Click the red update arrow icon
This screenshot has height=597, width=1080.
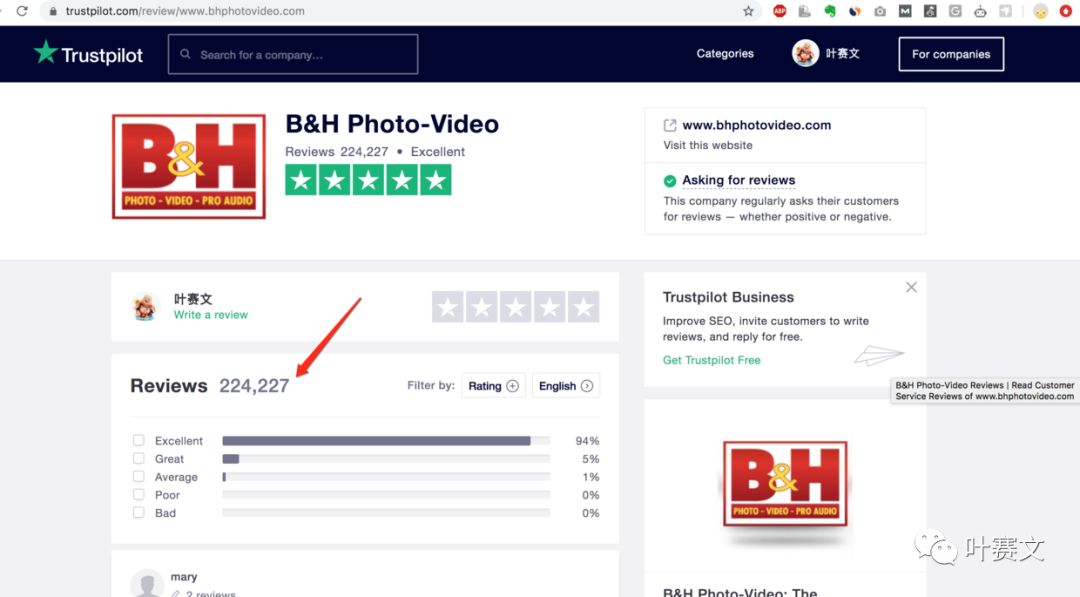1066,11
